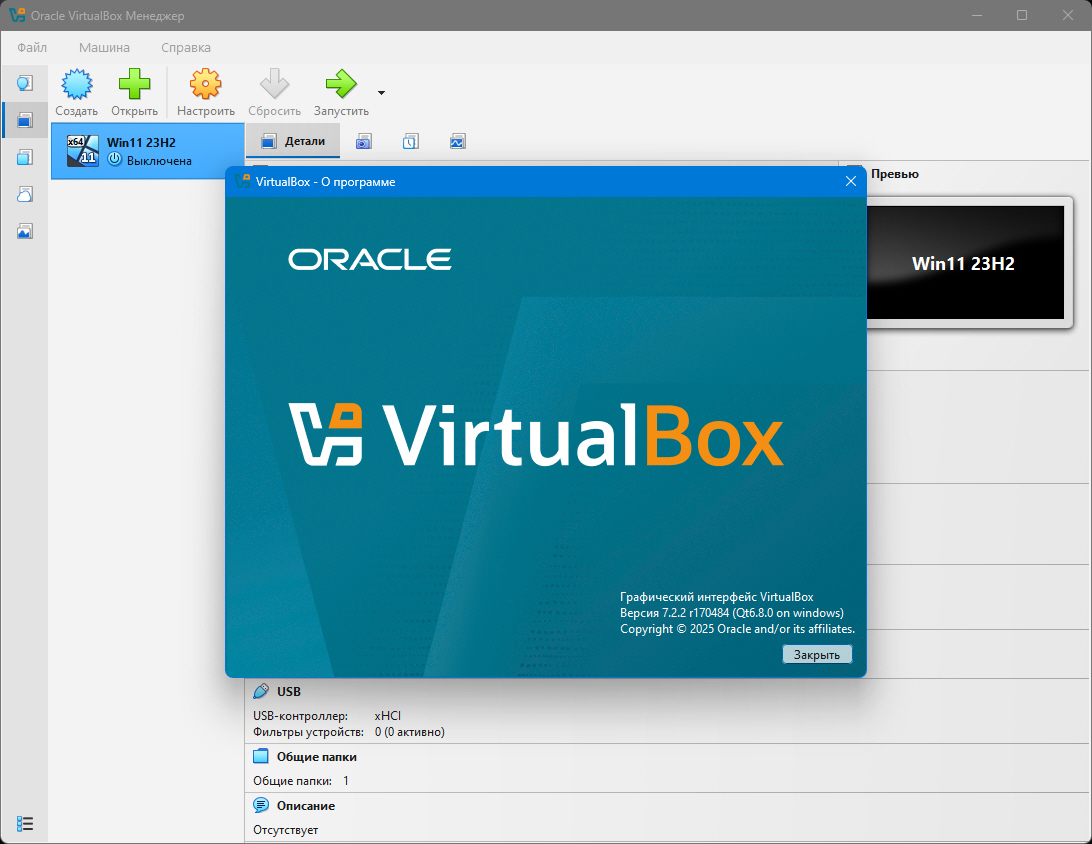Open the chart-picture icon section in the left sidebar
The image size is (1092, 844).
coord(24,231)
